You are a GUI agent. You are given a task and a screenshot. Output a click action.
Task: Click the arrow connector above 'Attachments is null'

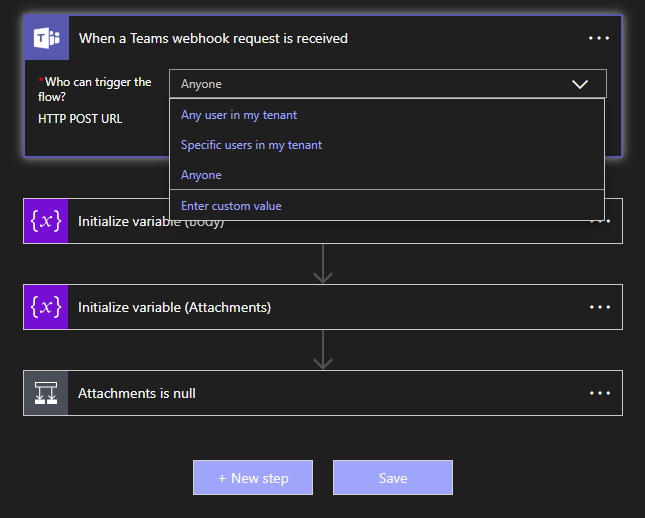pyautogui.click(x=323, y=350)
